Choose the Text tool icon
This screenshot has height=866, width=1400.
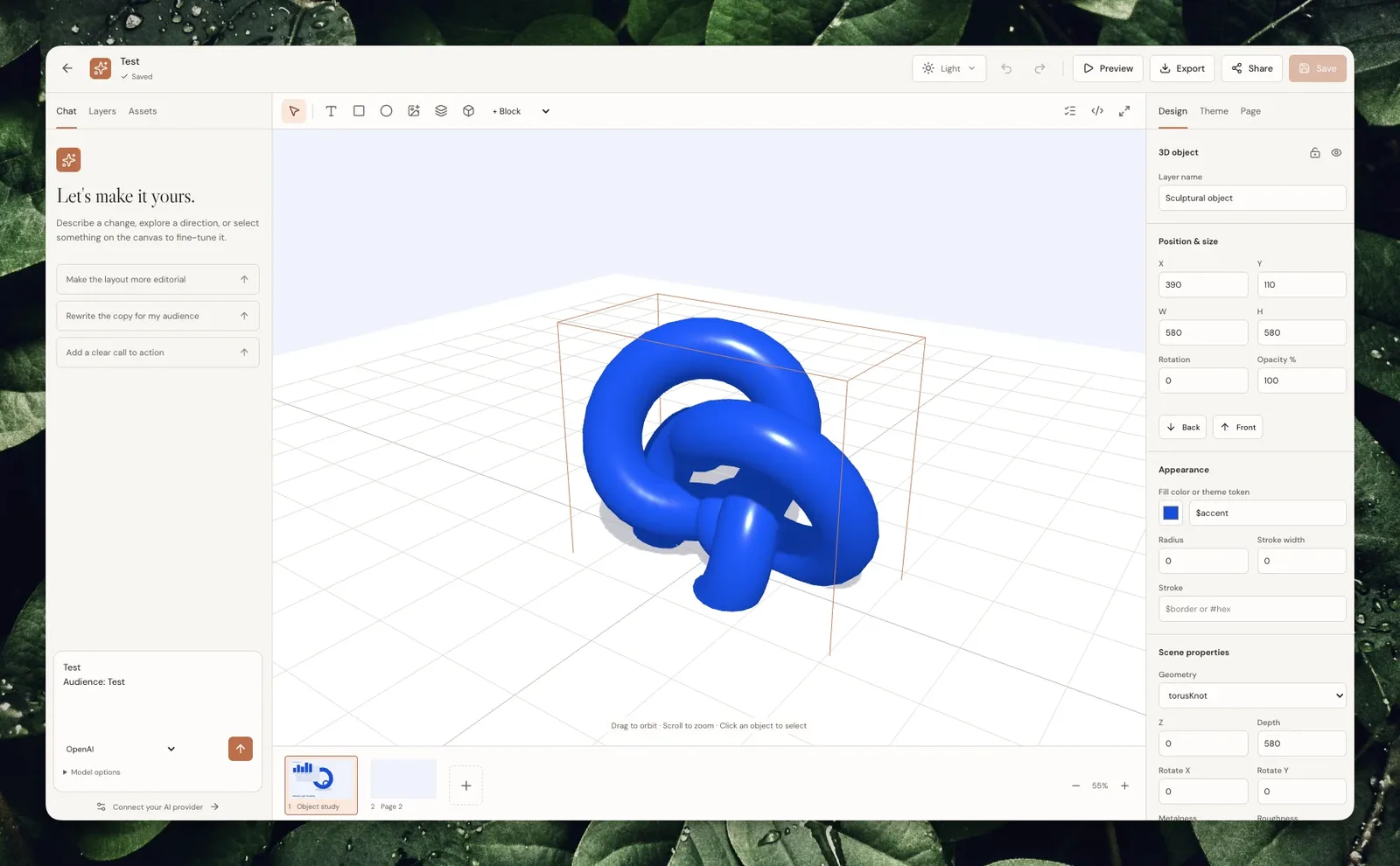pyautogui.click(x=331, y=111)
